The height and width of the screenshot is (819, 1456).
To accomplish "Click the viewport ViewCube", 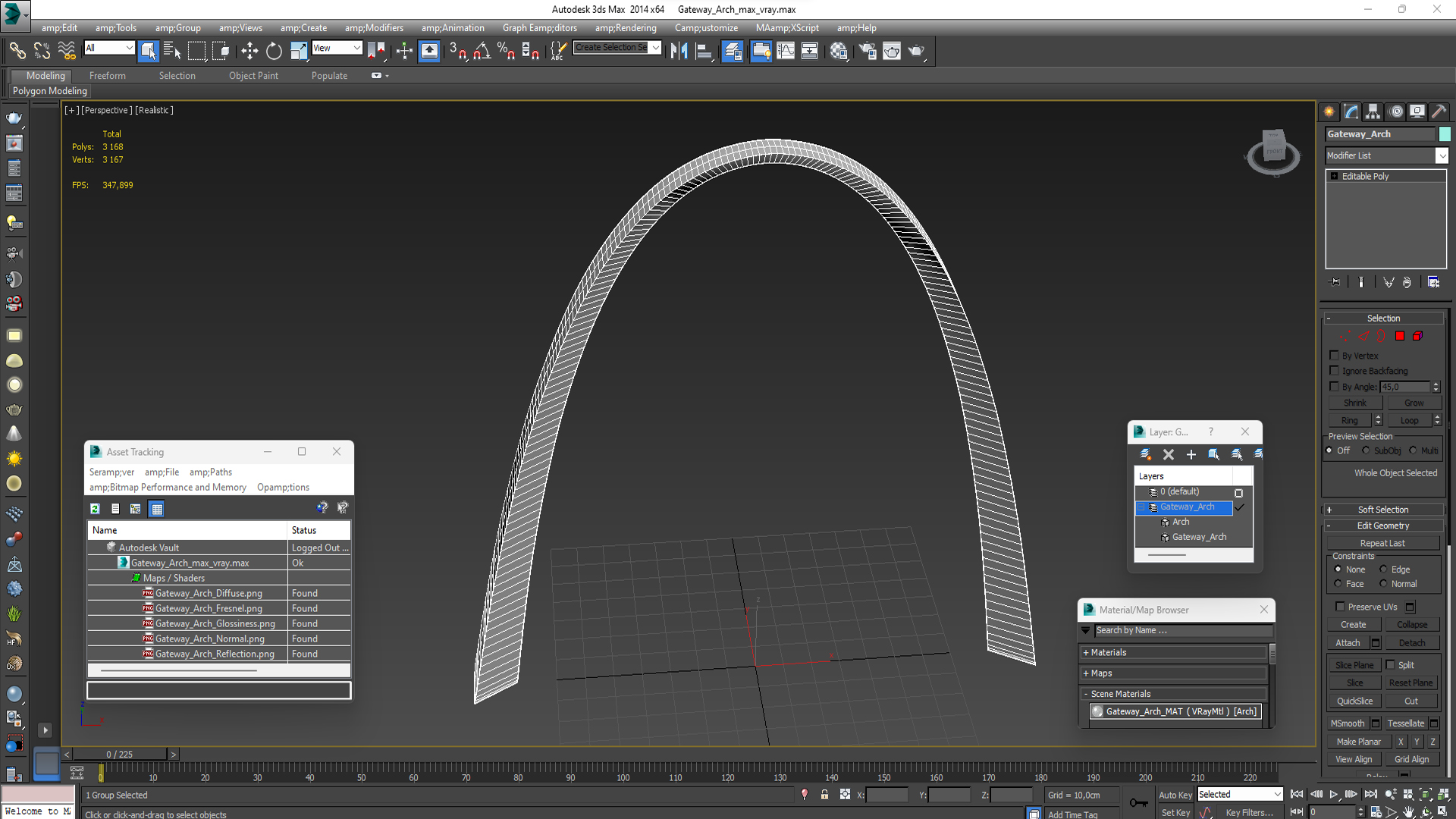I will [x=1273, y=152].
